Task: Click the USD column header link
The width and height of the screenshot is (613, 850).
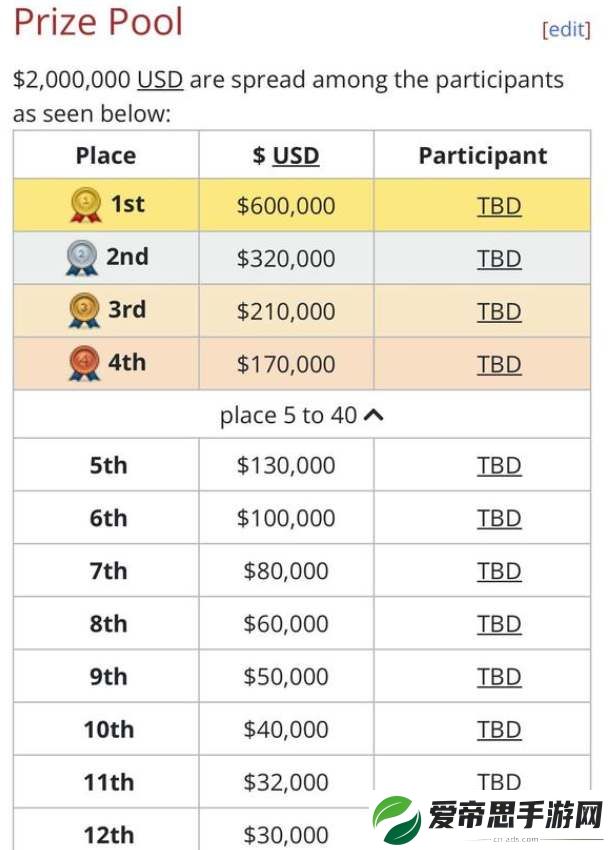Action: click(295, 156)
